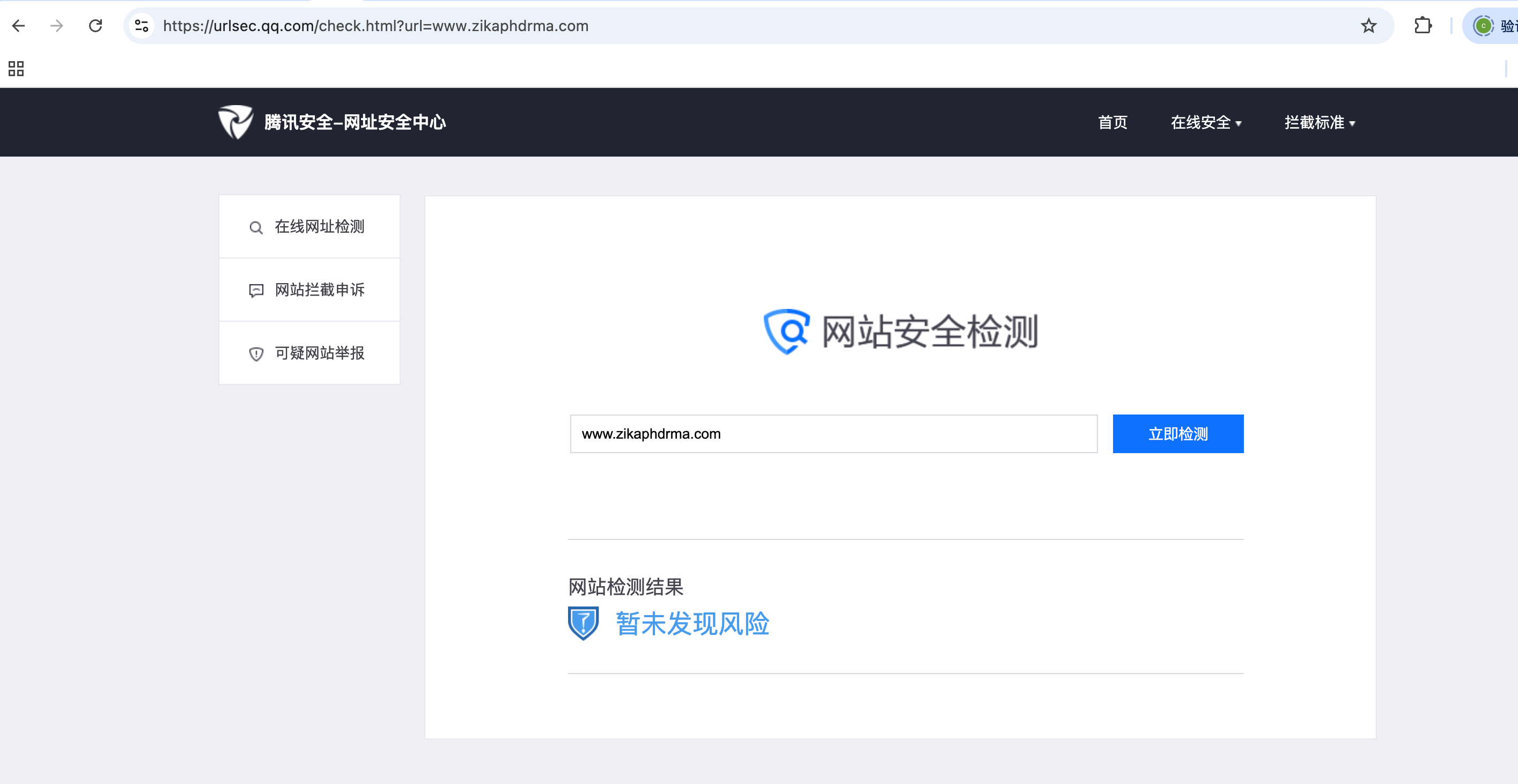
Task: Click the browser address bar URL
Action: (x=375, y=26)
